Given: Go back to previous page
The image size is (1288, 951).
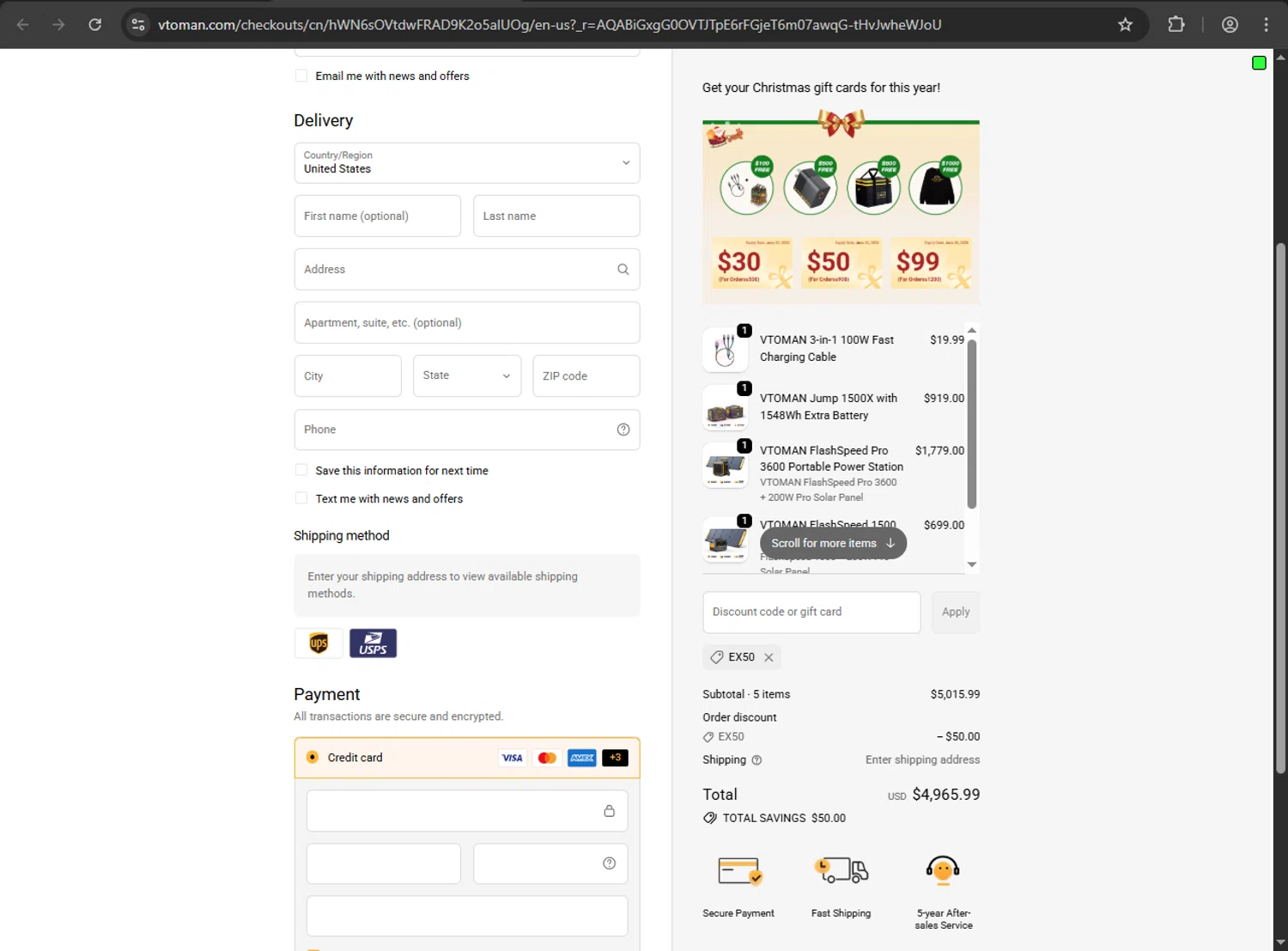Looking at the screenshot, I should pyautogui.click(x=23, y=24).
